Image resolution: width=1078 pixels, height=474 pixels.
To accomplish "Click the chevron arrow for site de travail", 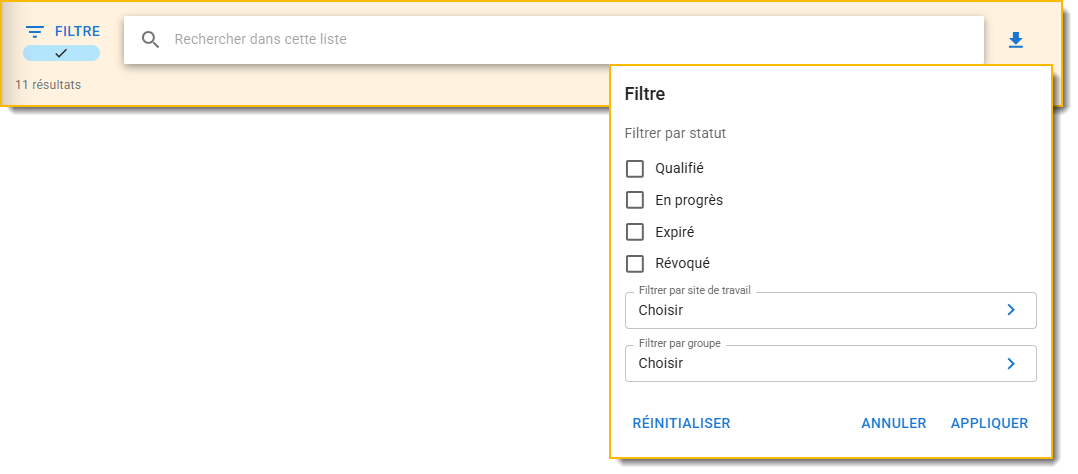I will point(1011,310).
